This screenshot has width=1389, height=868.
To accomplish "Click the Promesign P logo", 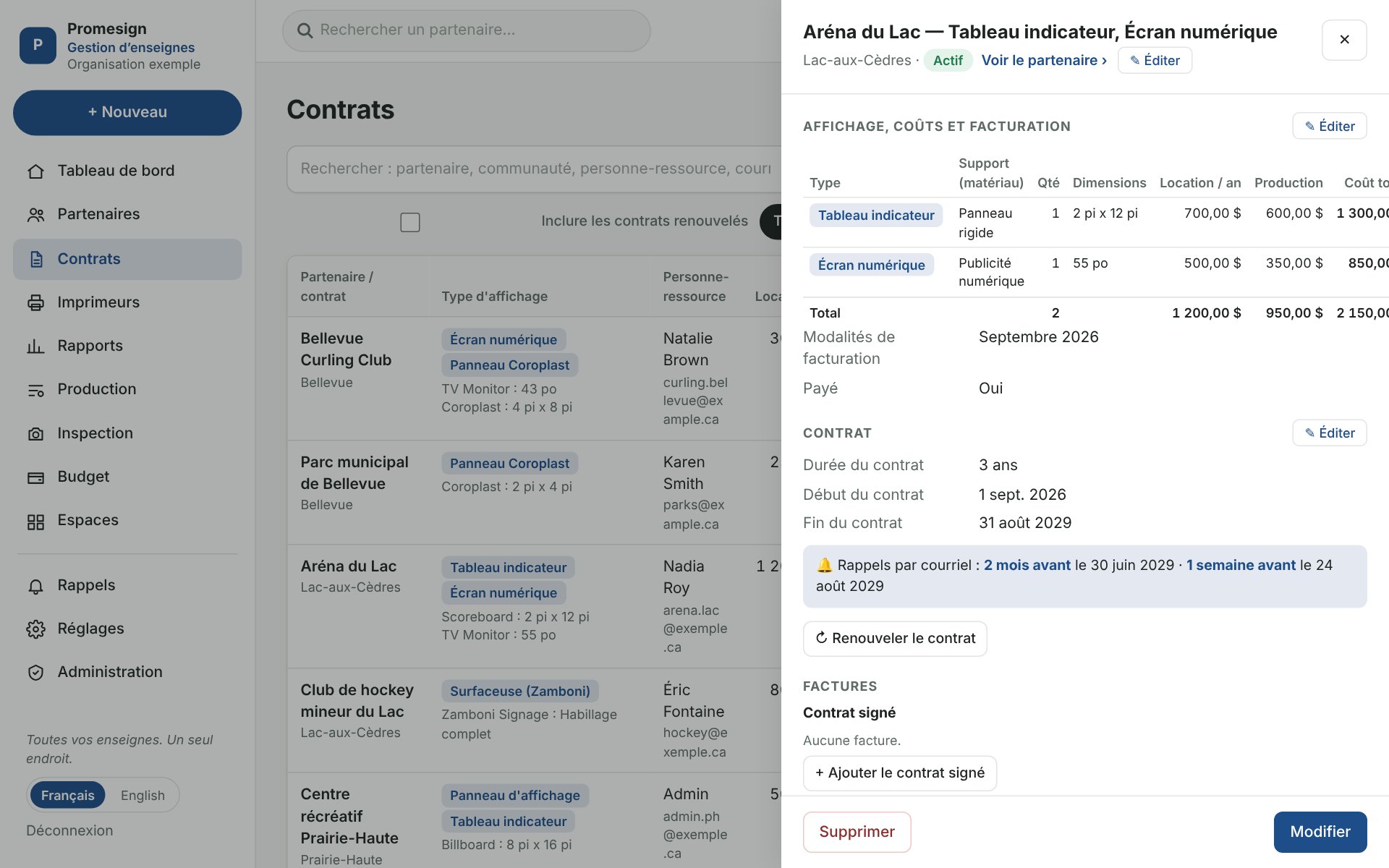I will coord(38,45).
